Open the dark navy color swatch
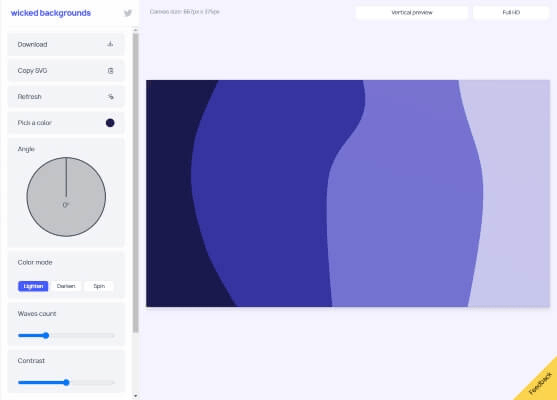Viewport: 557px width, 400px height. coord(110,123)
